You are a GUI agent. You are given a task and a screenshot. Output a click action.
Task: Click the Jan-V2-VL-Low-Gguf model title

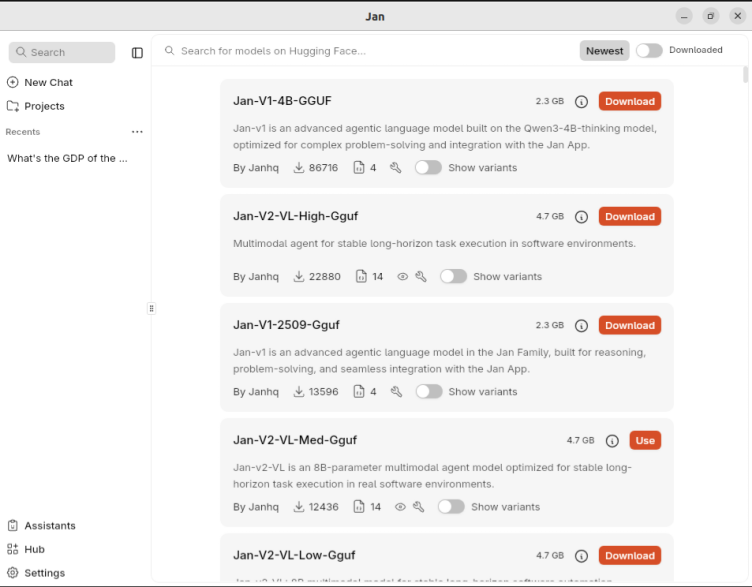pyautogui.click(x=294, y=555)
